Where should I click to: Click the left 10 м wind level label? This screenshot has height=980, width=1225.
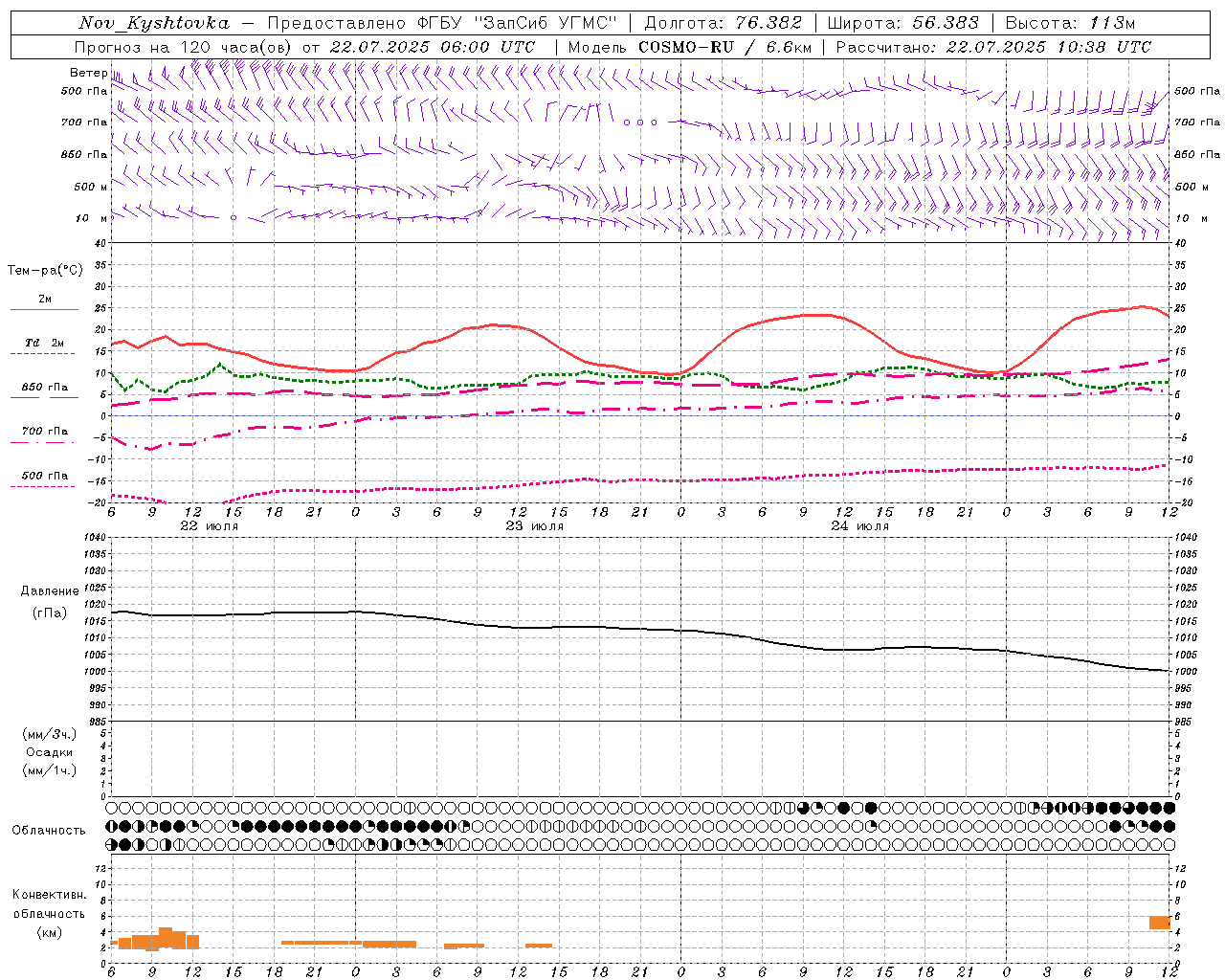(92, 218)
